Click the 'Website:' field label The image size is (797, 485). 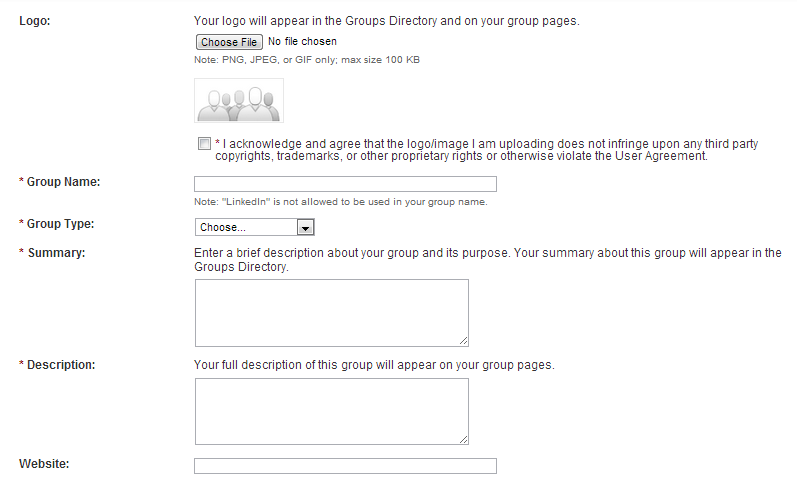pos(44,464)
